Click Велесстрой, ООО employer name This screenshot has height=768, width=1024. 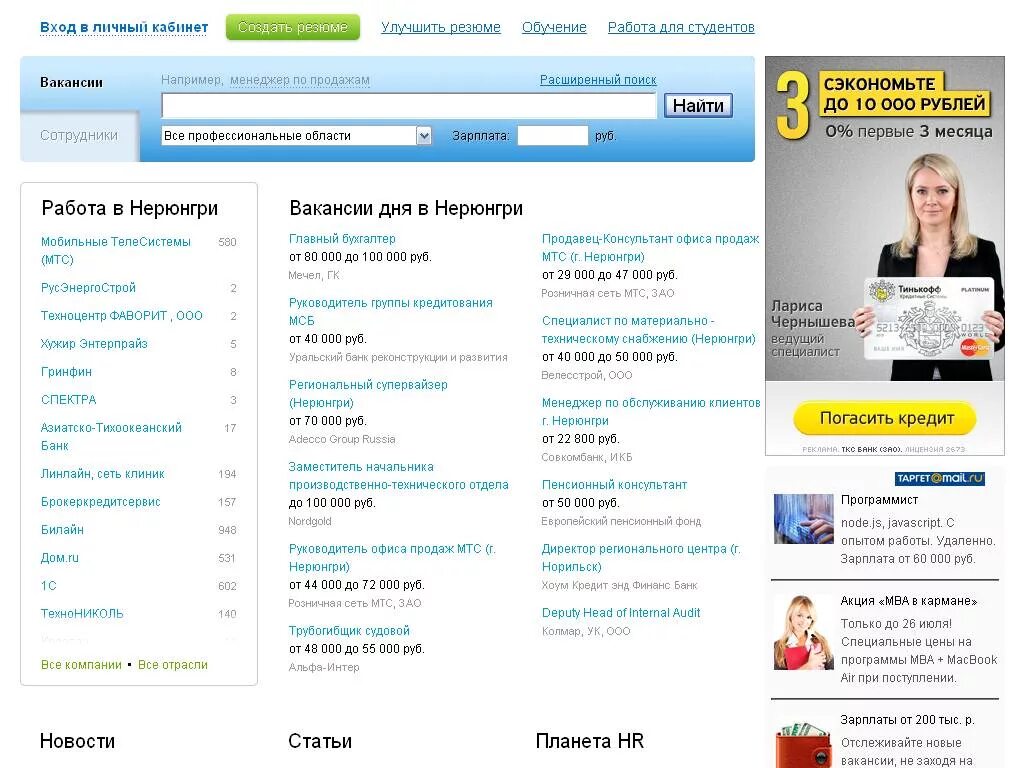click(x=586, y=376)
